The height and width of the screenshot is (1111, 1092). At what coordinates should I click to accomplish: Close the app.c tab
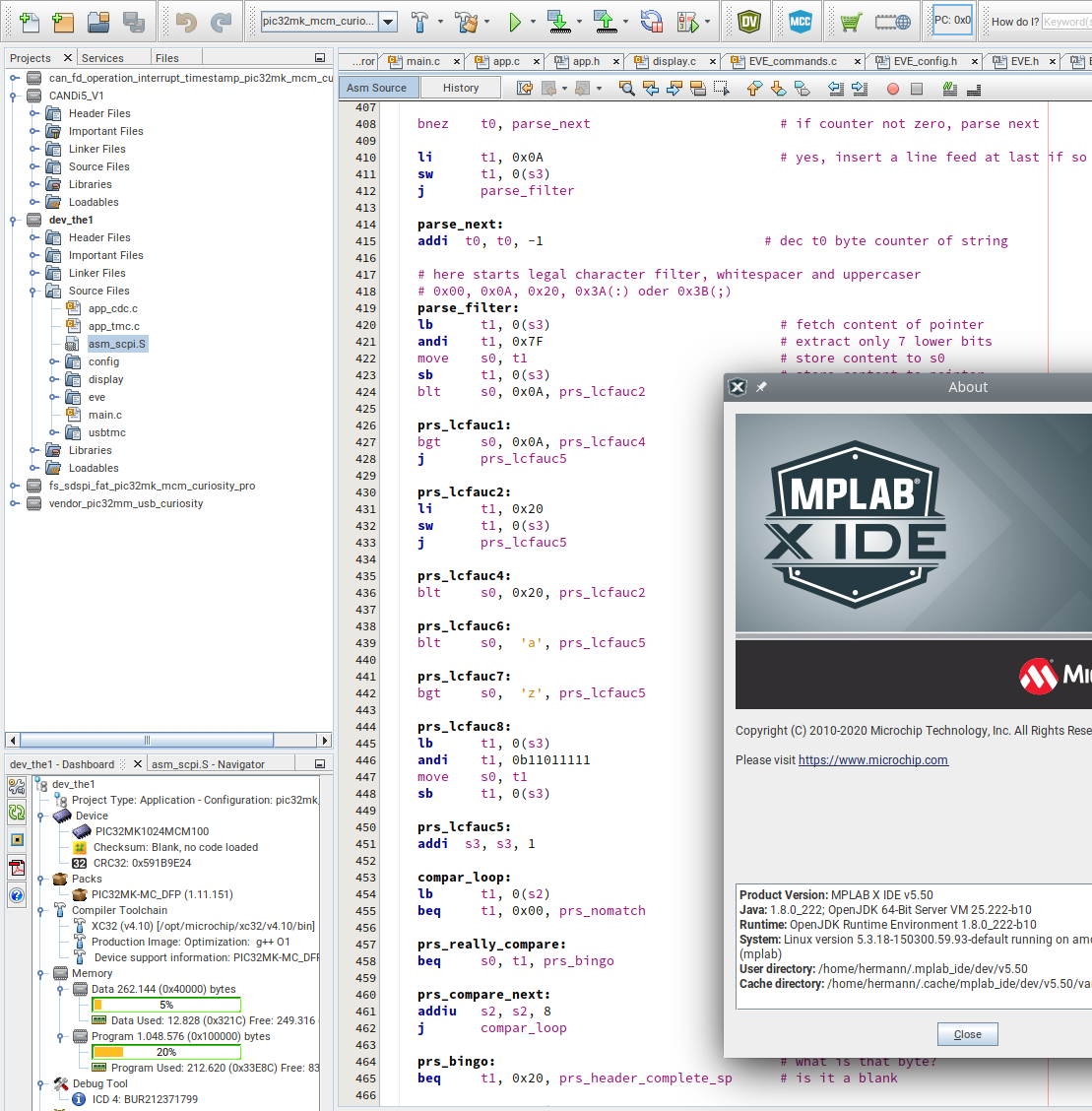(536, 62)
